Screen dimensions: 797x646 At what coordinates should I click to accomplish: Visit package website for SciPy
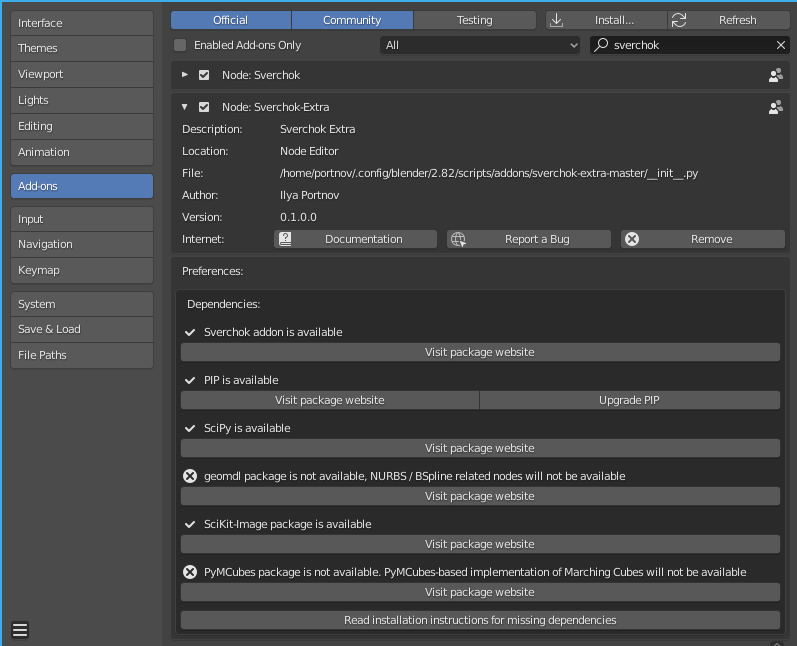click(x=480, y=448)
